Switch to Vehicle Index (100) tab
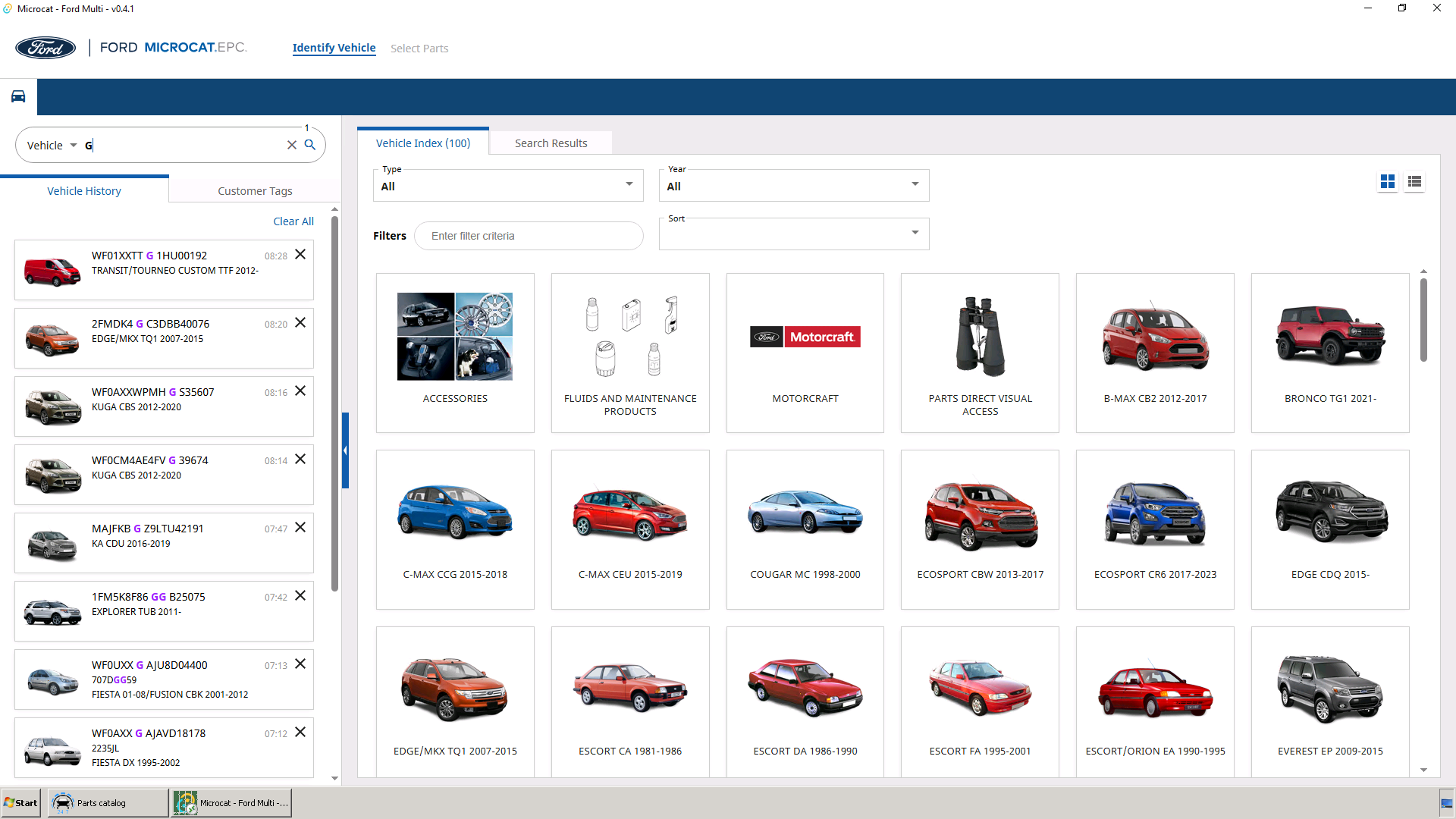This screenshot has width=1456, height=819. (423, 143)
